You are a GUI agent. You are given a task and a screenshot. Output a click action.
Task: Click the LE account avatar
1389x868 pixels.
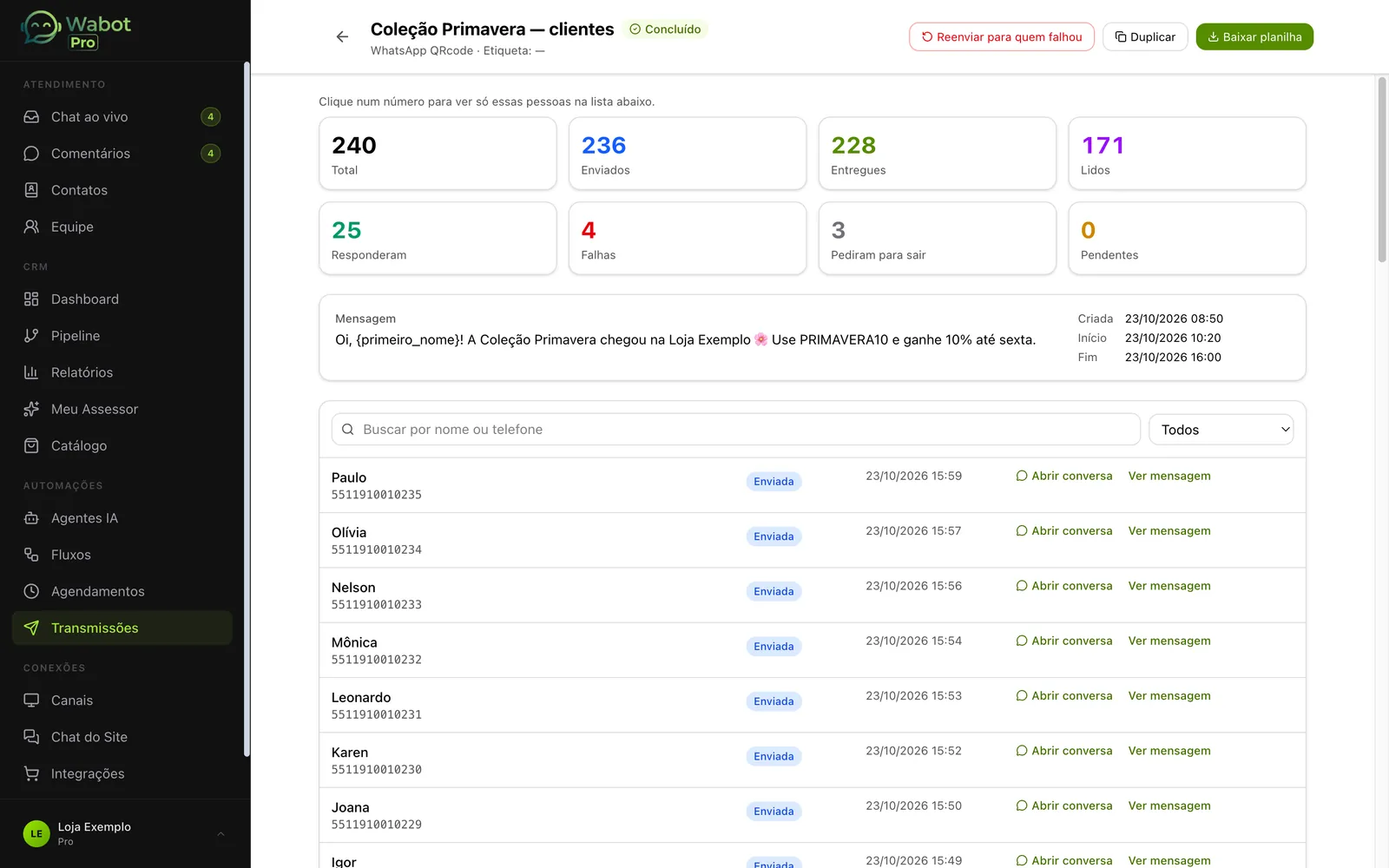click(36, 833)
